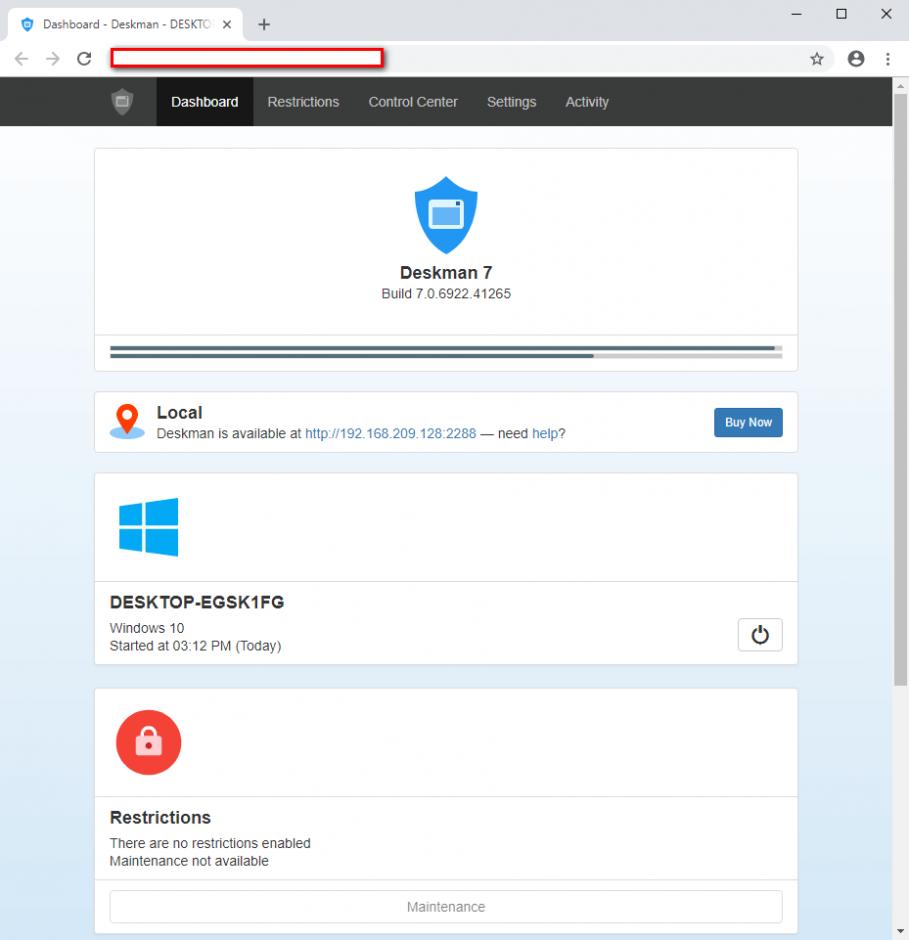Screen dimensions: 909x940
Task: Click the Windows logo icon
Action: click(149, 527)
